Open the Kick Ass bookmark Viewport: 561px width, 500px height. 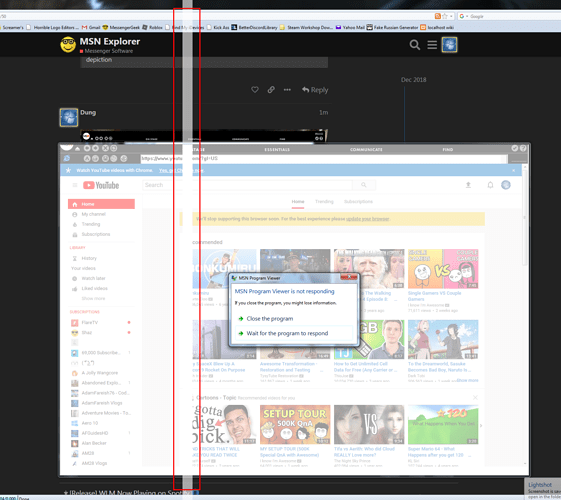pyautogui.click(x=218, y=28)
